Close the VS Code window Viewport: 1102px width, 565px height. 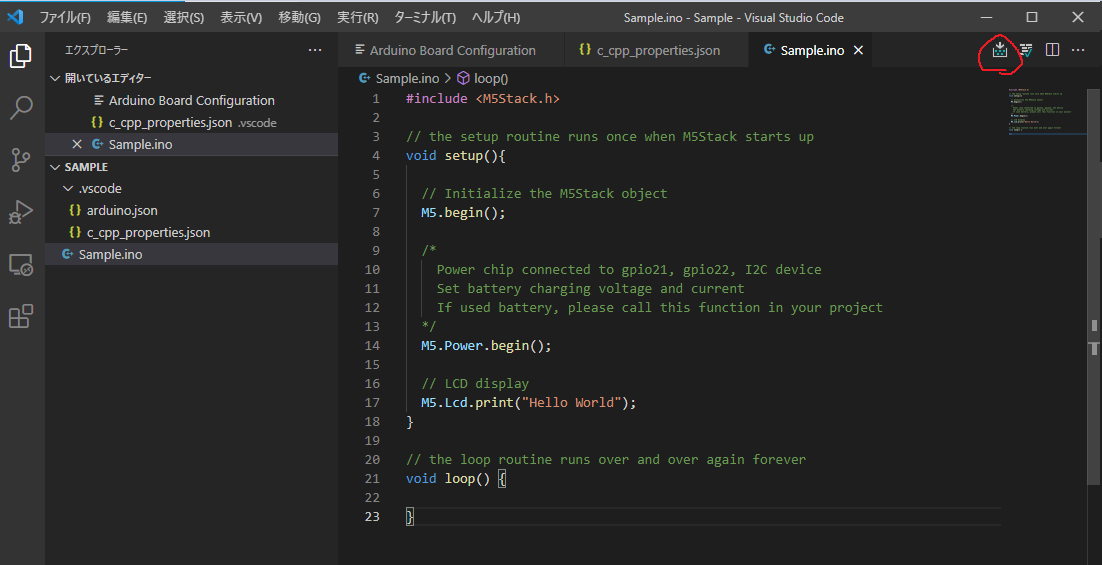pos(1078,17)
